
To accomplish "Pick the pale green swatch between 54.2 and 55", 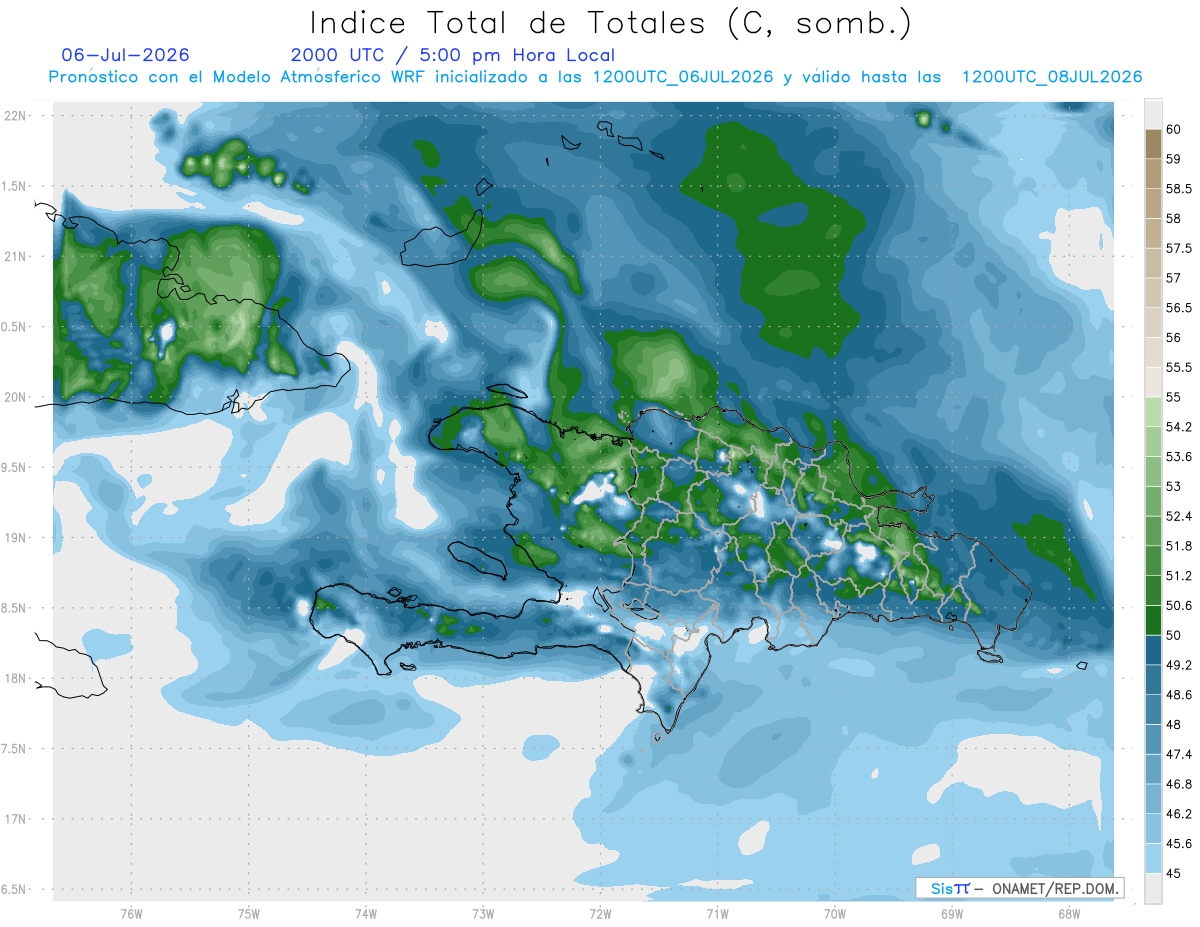I will pyautogui.click(x=1153, y=412).
